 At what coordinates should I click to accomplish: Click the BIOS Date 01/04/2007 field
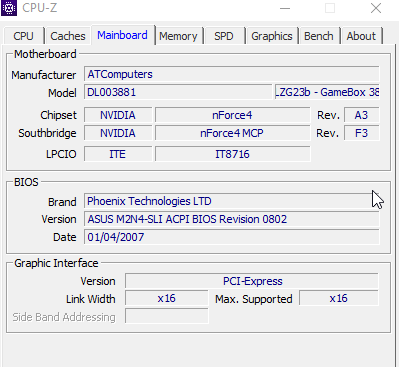(x=232, y=237)
